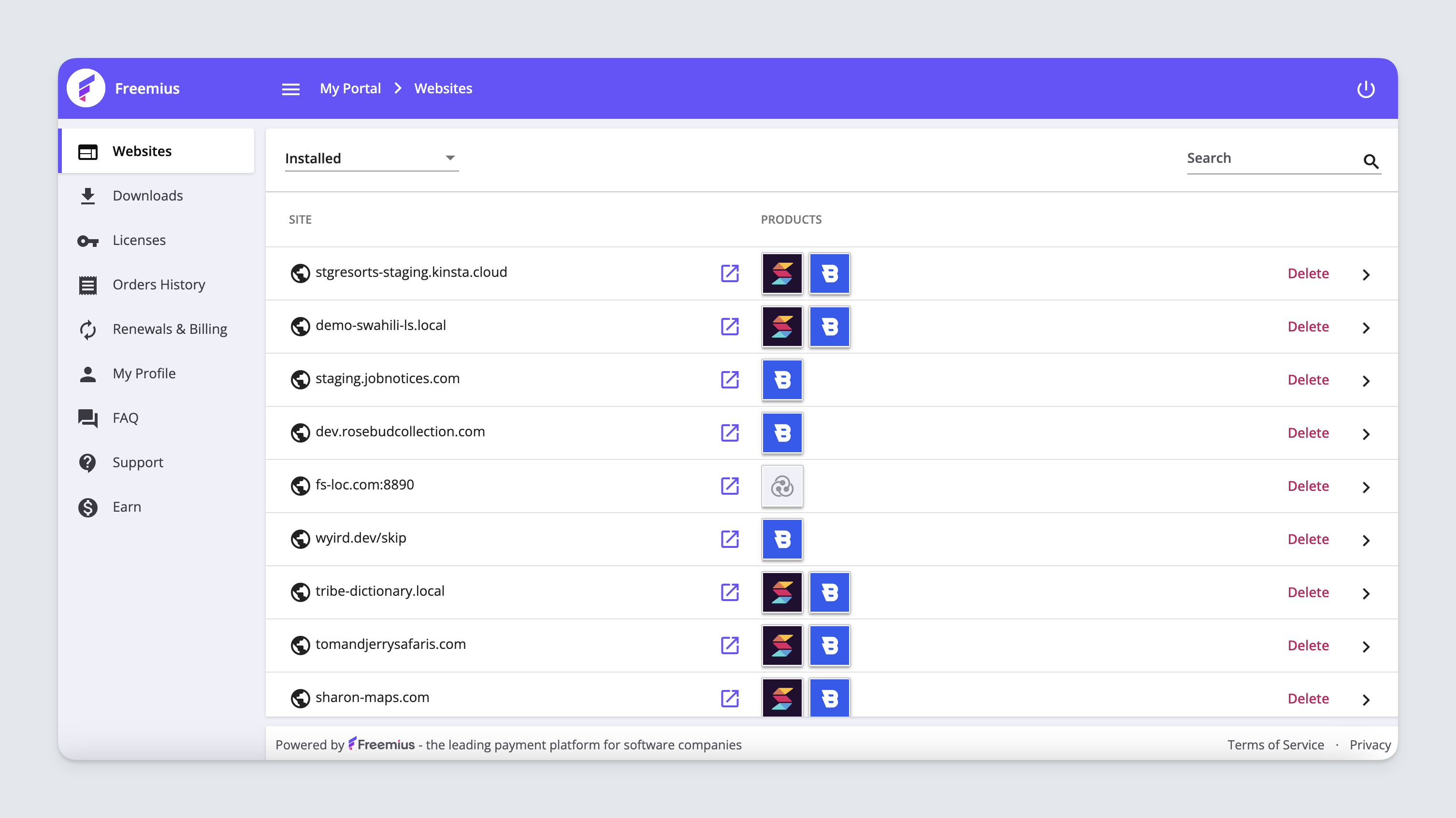Click My Portal breadcrumb link

pos(350,88)
